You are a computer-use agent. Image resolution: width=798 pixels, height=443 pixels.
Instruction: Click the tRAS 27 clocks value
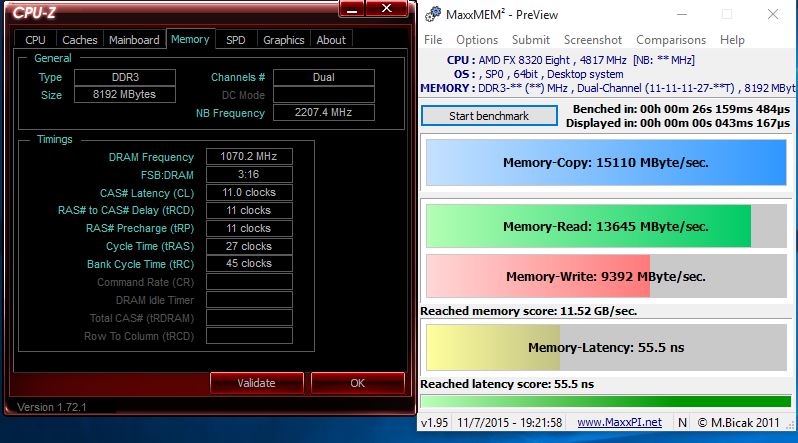(249, 246)
